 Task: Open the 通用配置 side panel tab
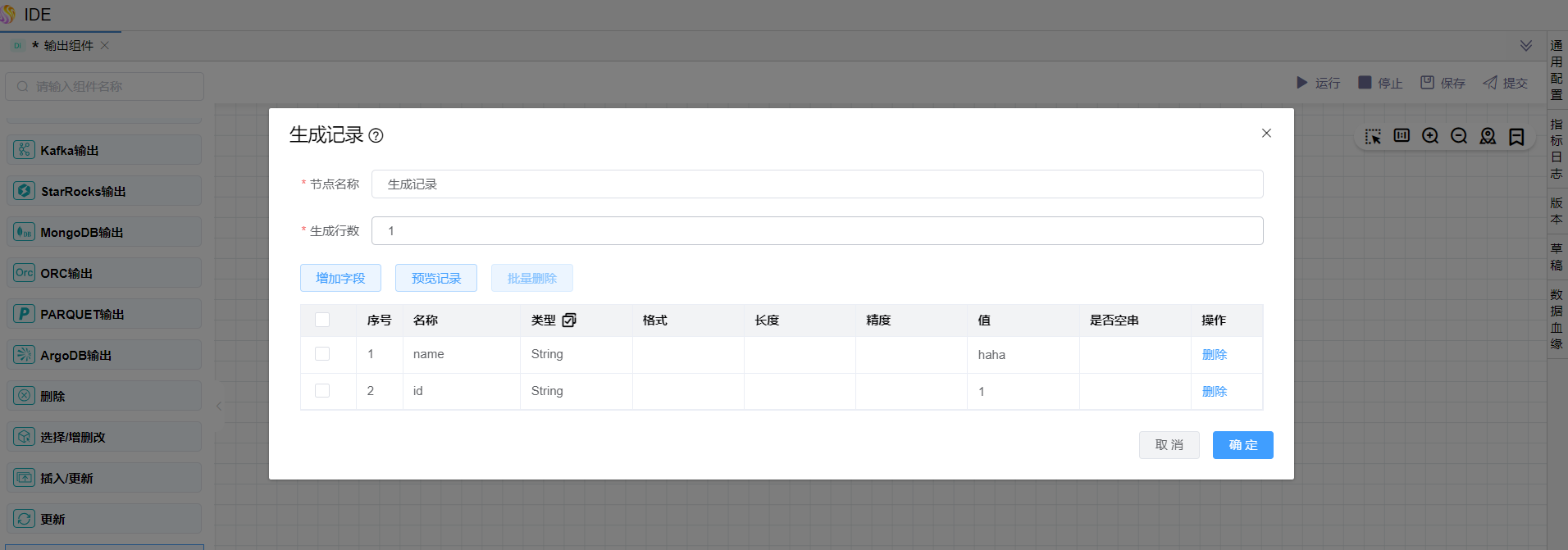pyautogui.click(x=1556, y=70)
